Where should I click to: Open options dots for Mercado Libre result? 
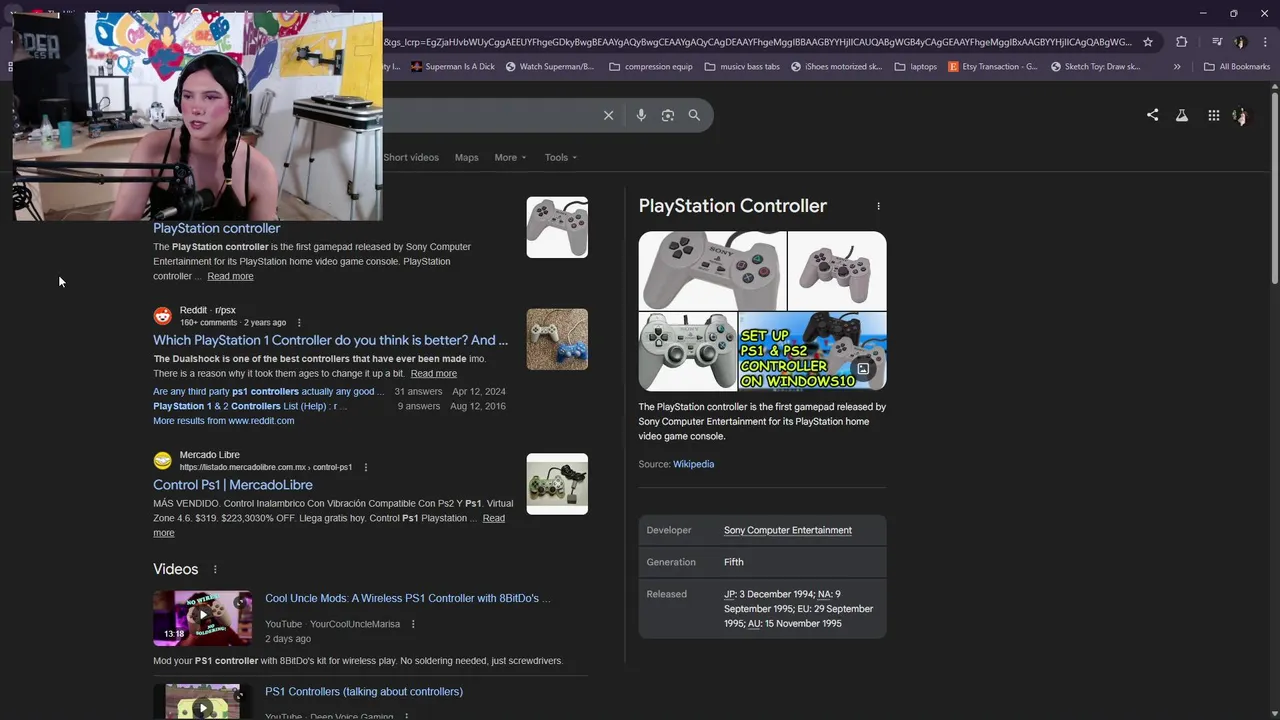coord(365,467)
